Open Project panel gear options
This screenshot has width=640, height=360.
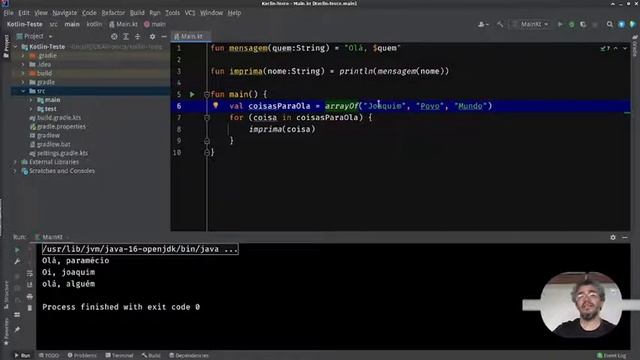click(x=152, y=37)
